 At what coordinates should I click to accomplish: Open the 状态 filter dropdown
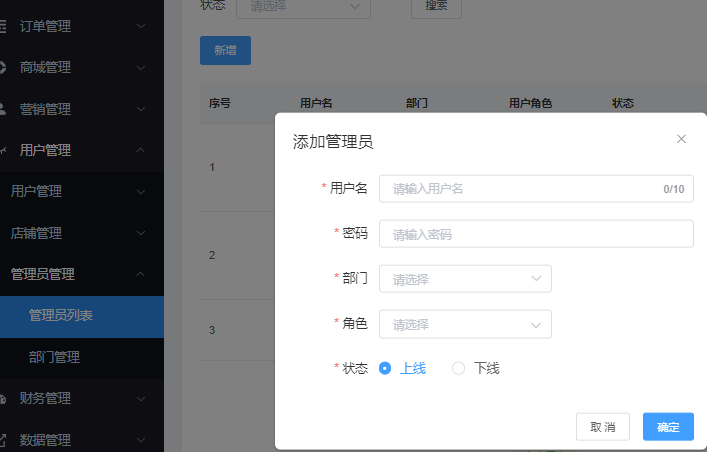click(303, 6)
